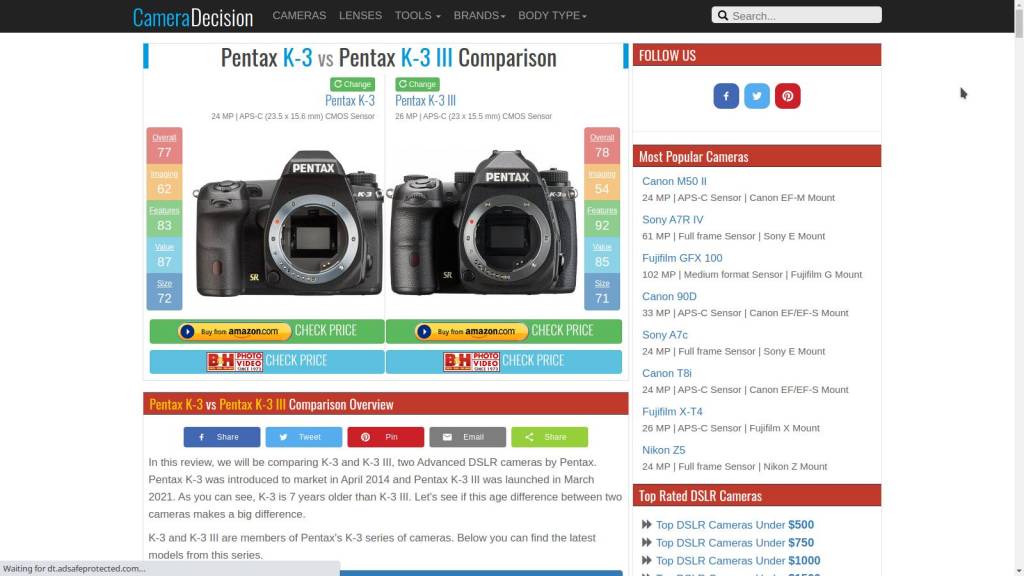Viewport: 1024px width, 576px height.
Task: Open the Pentax K-3 name link
Action: tap(350, 101)
